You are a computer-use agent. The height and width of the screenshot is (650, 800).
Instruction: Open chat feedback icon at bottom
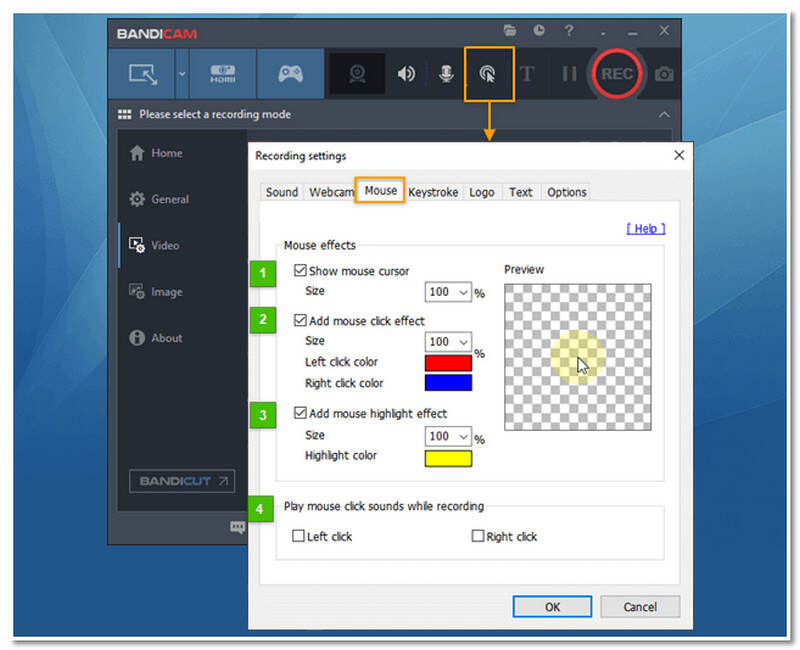[238, 527]
